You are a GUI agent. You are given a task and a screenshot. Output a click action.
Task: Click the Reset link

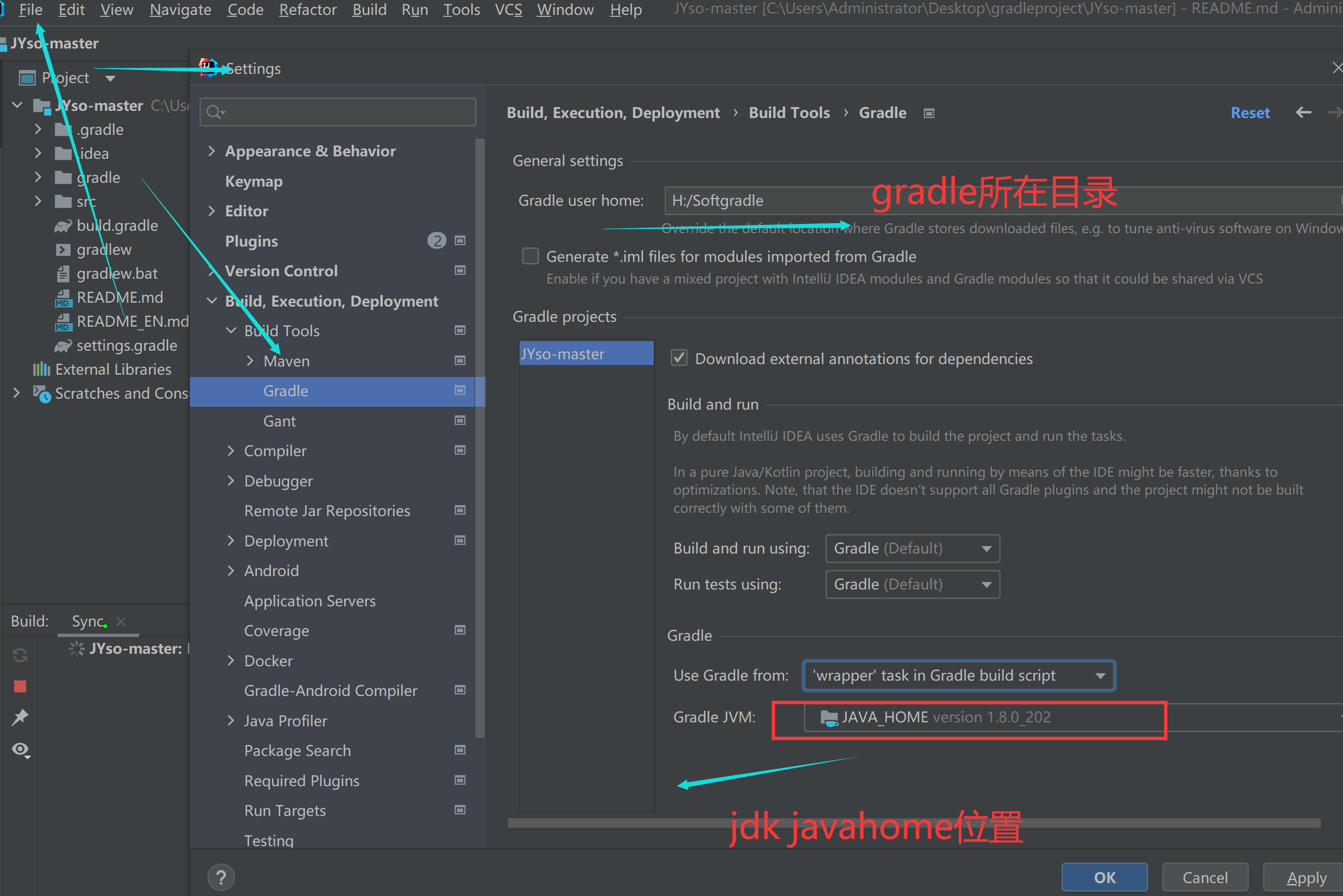(x=1250, y=113)
